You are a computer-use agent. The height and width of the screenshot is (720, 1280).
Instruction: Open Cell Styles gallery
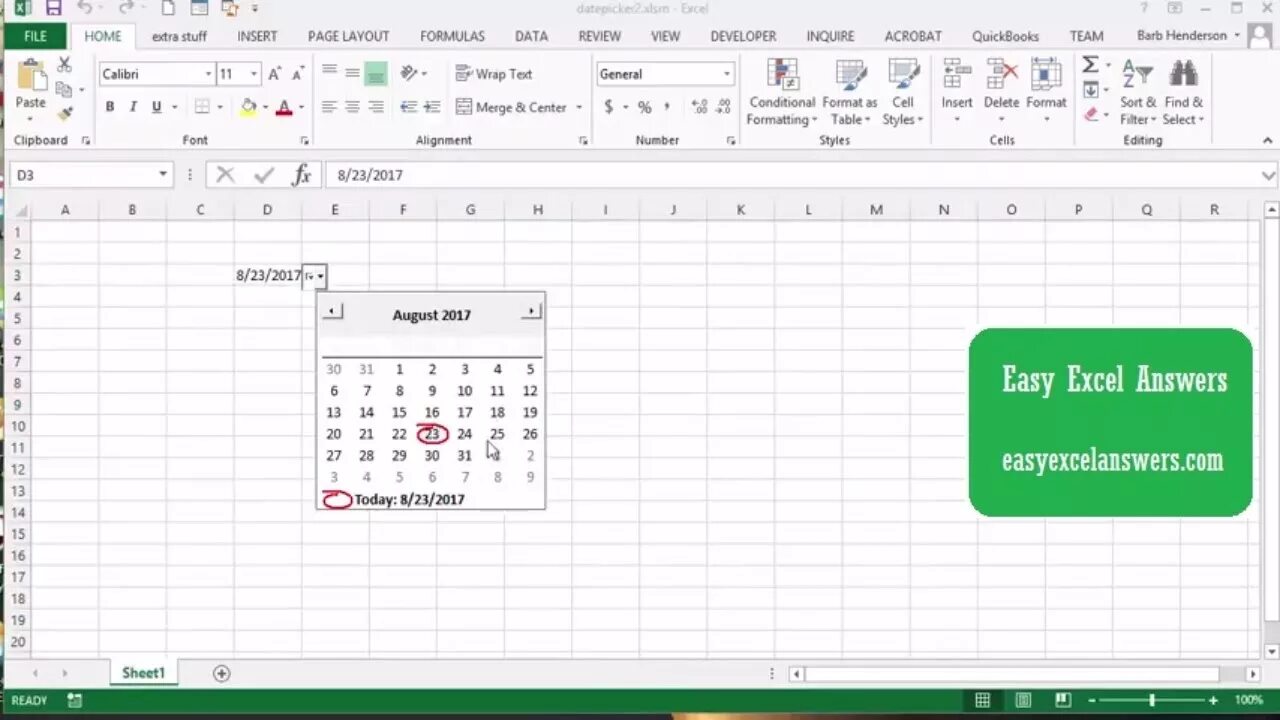(x=903, y=92)
